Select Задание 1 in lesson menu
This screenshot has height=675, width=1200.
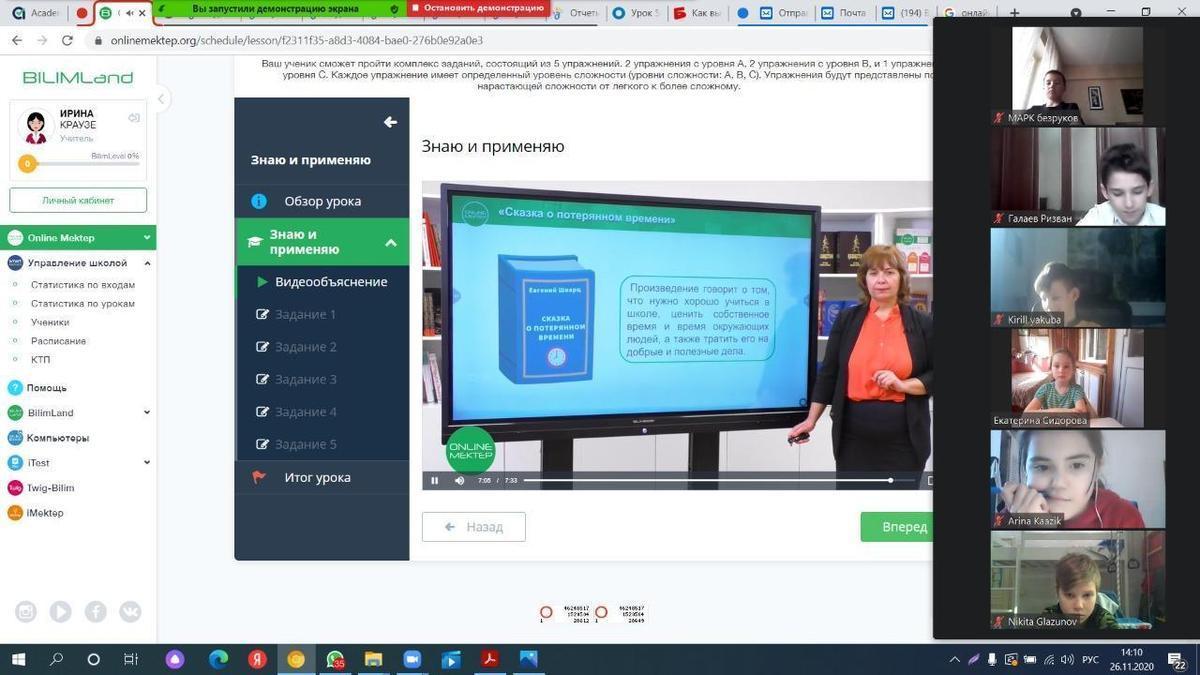[305, 314]
